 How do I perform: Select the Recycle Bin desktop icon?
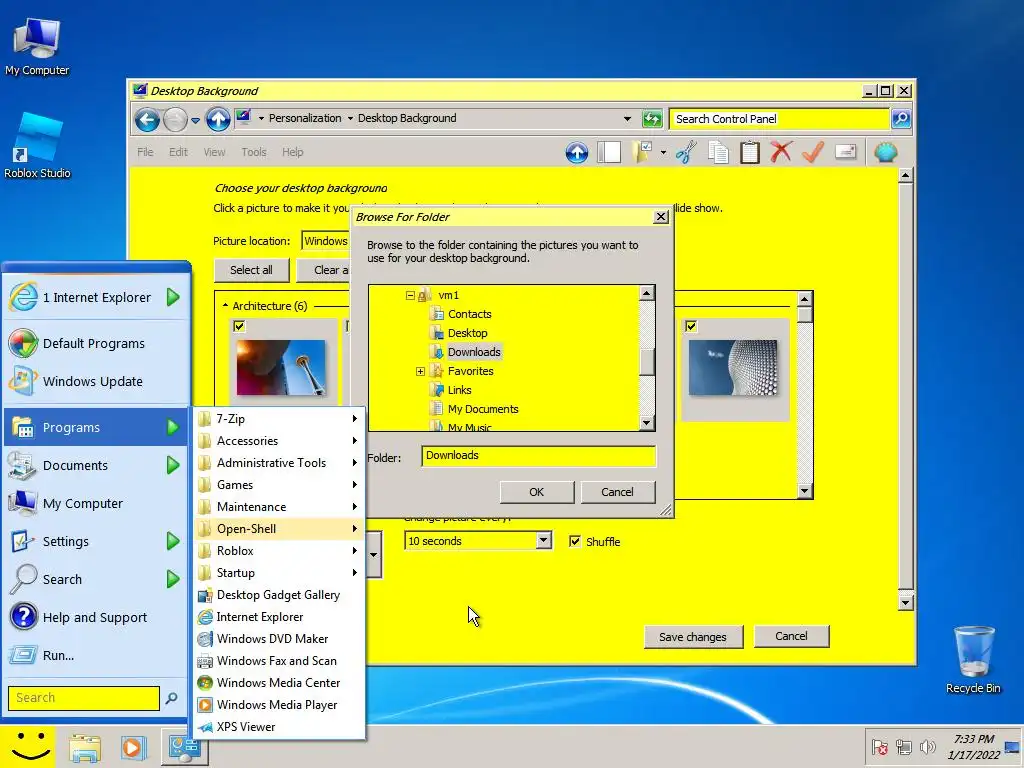point(973,660)
